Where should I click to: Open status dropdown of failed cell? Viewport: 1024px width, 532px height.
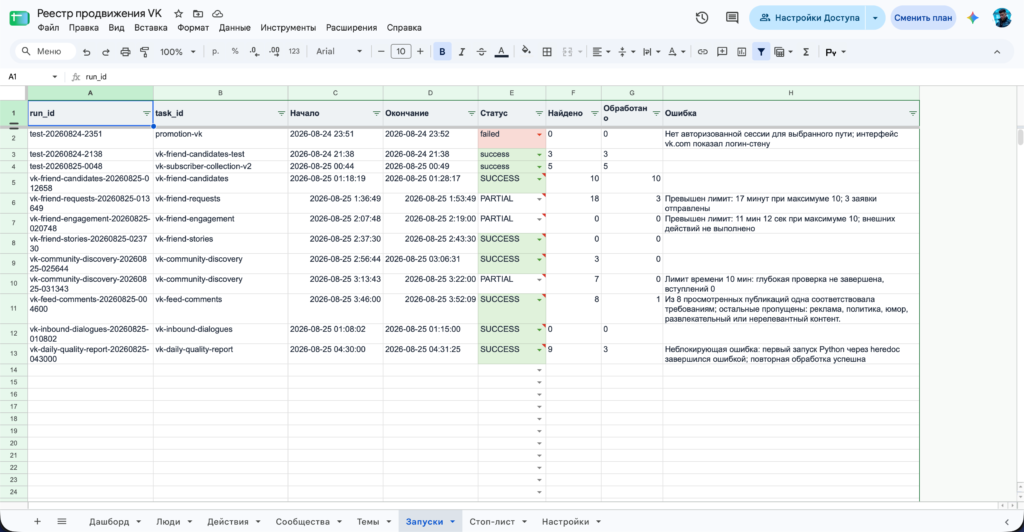coord(539,134)
